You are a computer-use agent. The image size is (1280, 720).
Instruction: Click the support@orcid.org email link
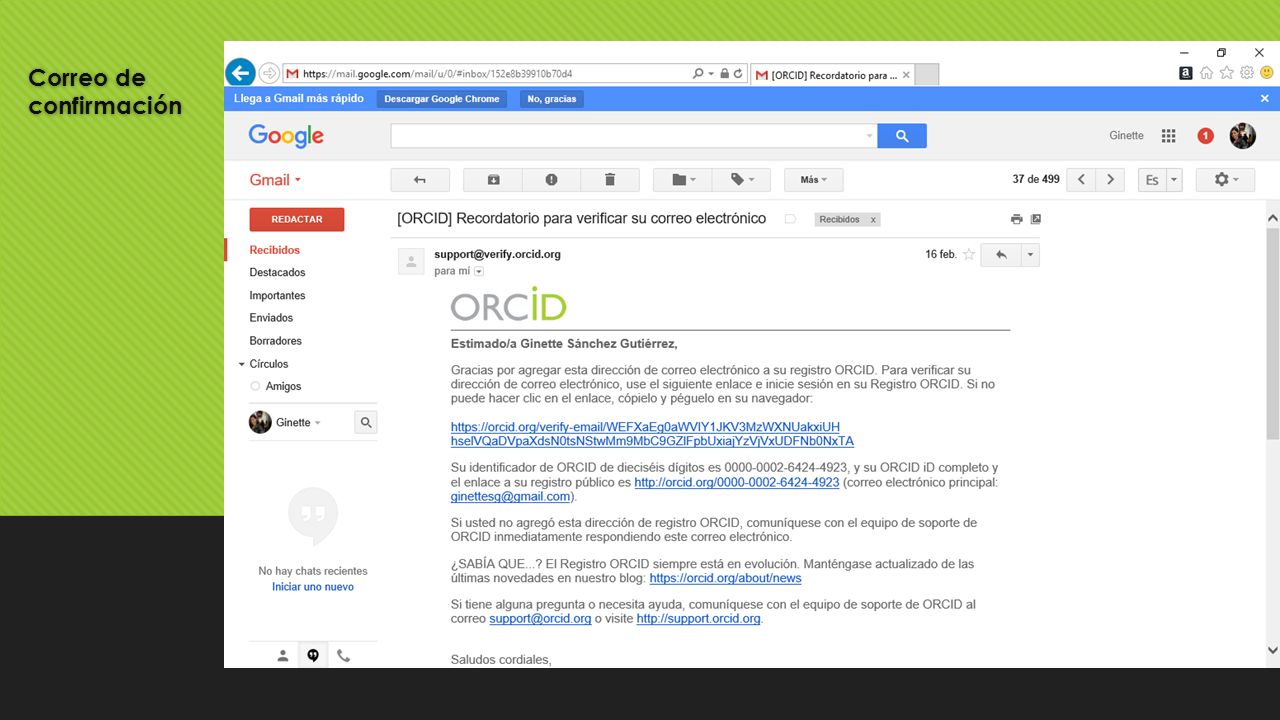pyautogui.click(x=540, y=618)
